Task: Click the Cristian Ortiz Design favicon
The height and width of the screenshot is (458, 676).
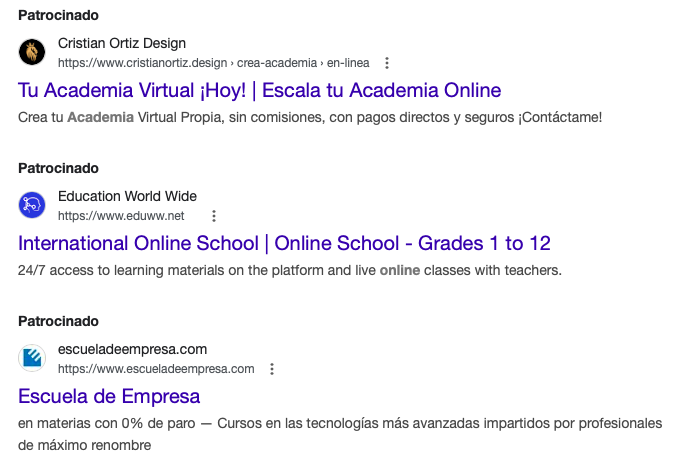Action: click(32, 52)
